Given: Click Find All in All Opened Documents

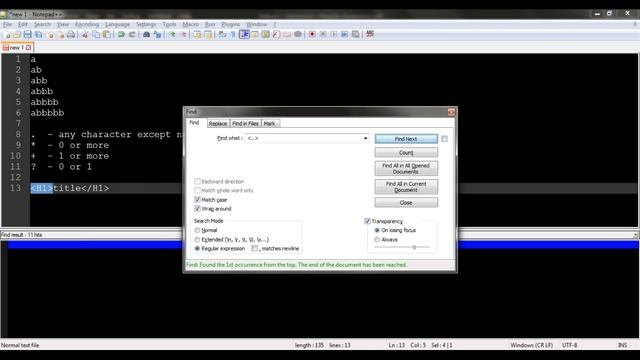Looking at the screenshot, I should coord(406,169).
